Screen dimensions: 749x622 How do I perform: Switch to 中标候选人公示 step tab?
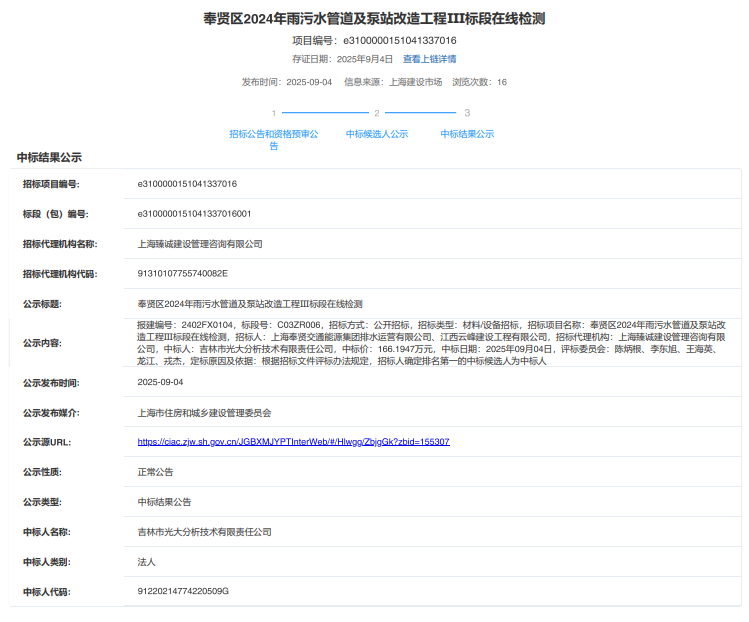tap(377, 133)
